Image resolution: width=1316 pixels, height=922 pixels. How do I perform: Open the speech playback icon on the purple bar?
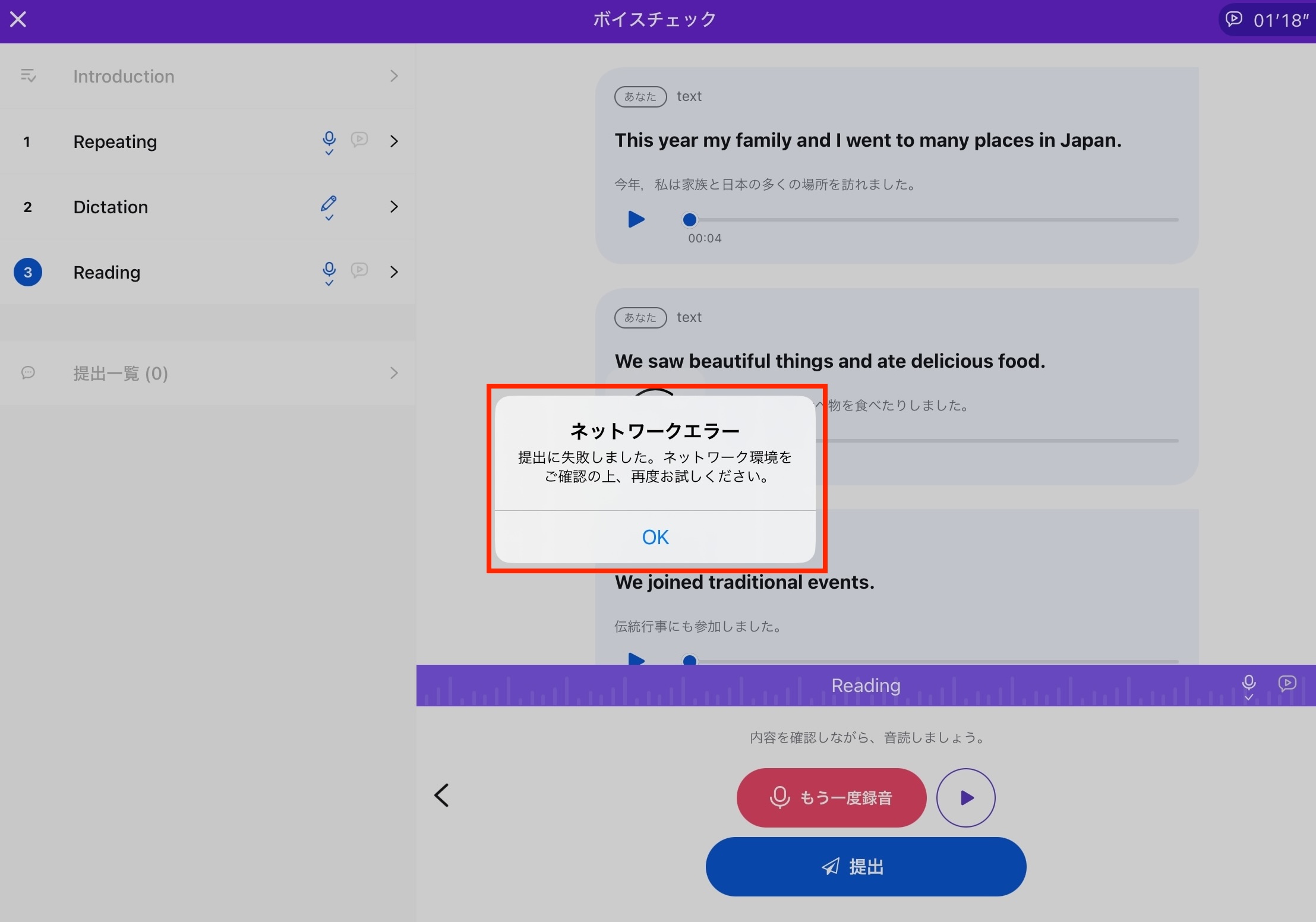1288,684
